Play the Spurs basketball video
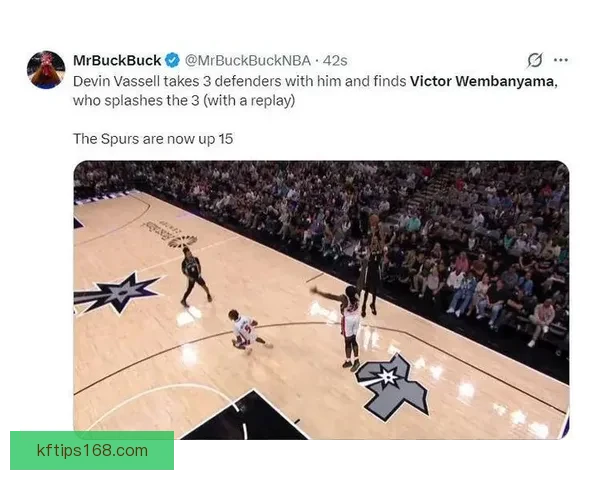600x480 pixels. pos(321,300)
